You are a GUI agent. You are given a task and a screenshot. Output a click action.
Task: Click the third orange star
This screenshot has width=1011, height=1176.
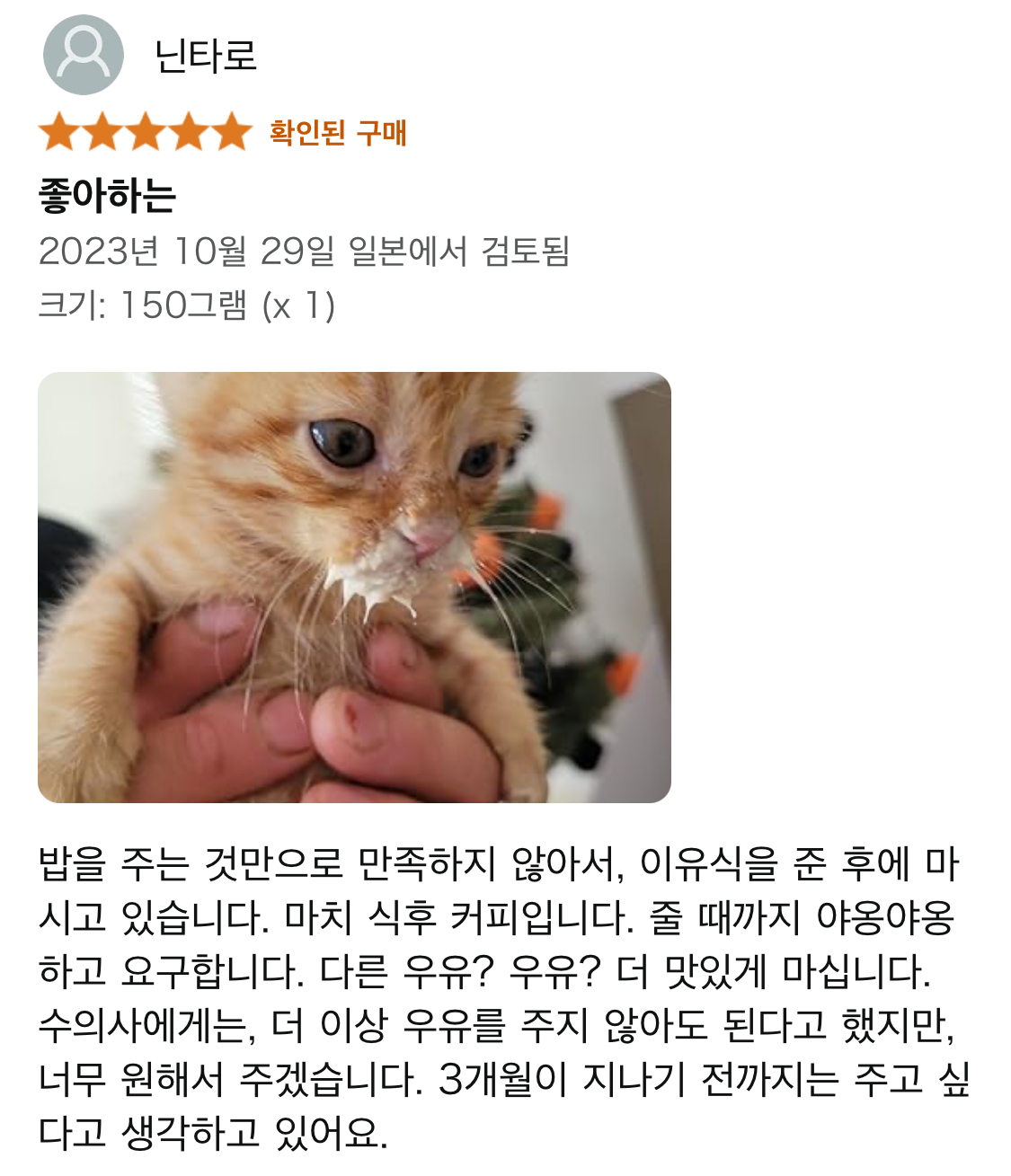146,132
